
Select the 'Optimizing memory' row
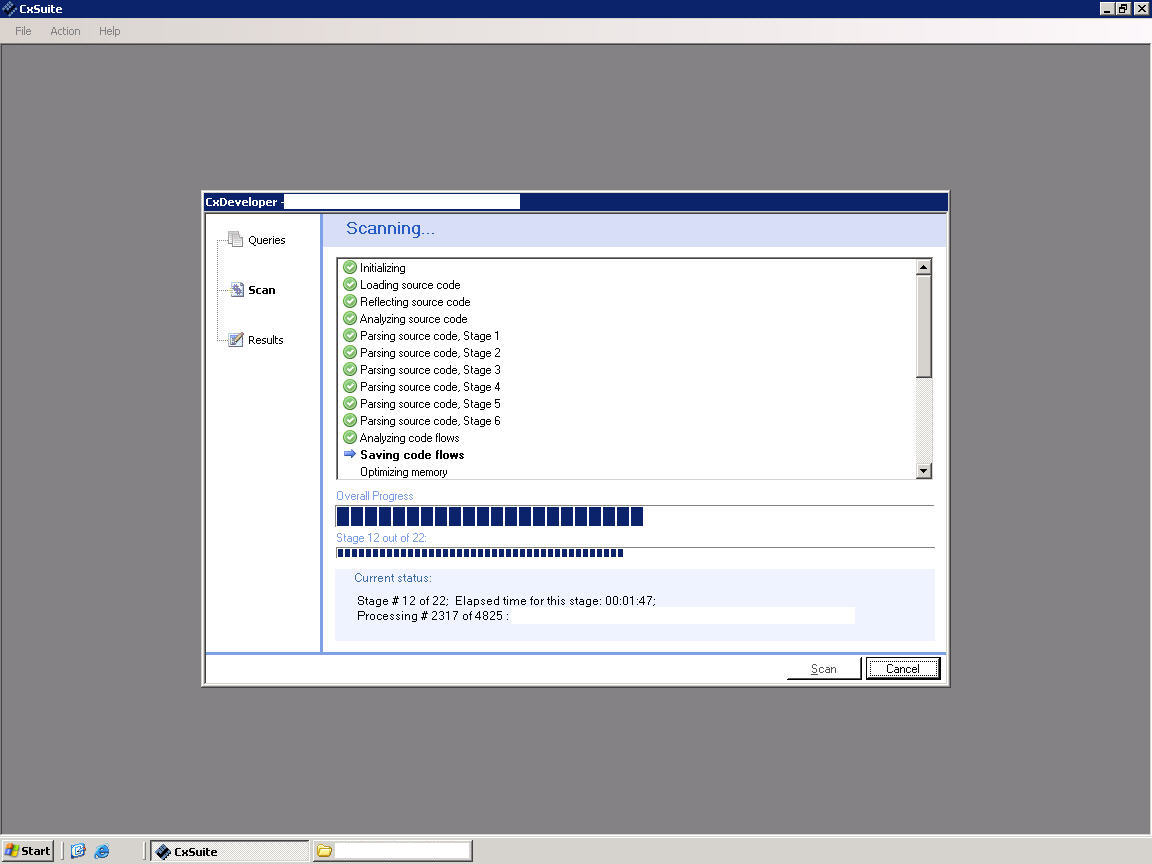tap(628, 471)
